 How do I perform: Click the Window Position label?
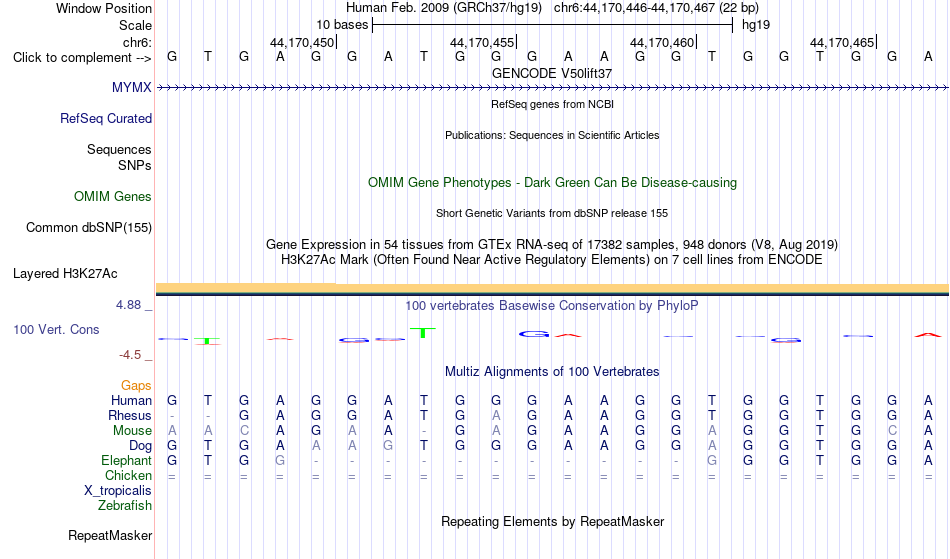click(104, 8)
